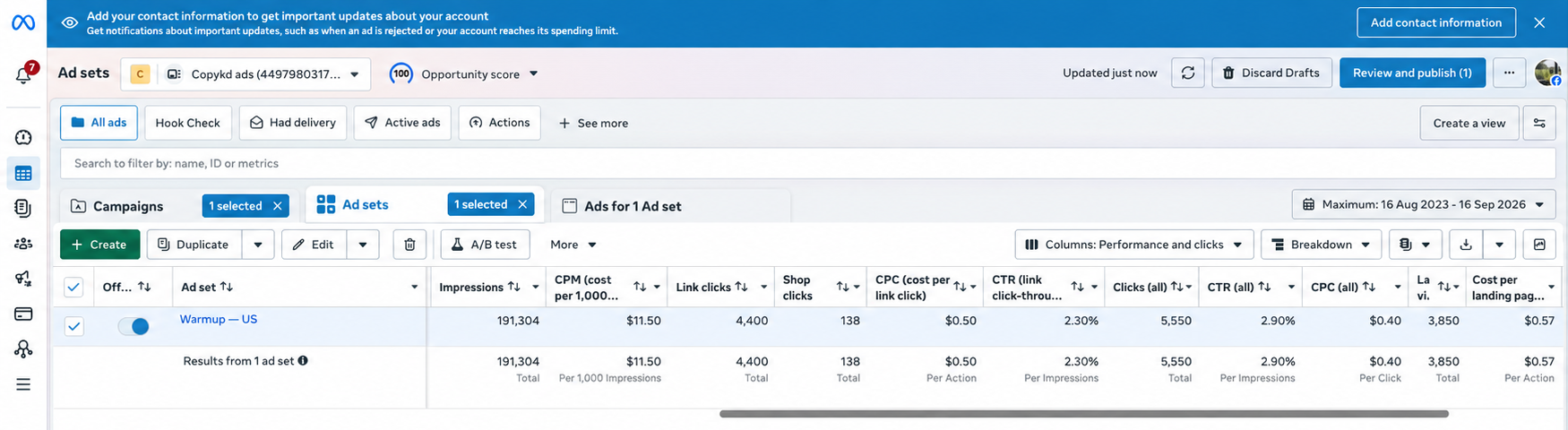Open Ad set column header menu arrow
This screenshot has height=430, width=1568.
click(x=414, y=287)
